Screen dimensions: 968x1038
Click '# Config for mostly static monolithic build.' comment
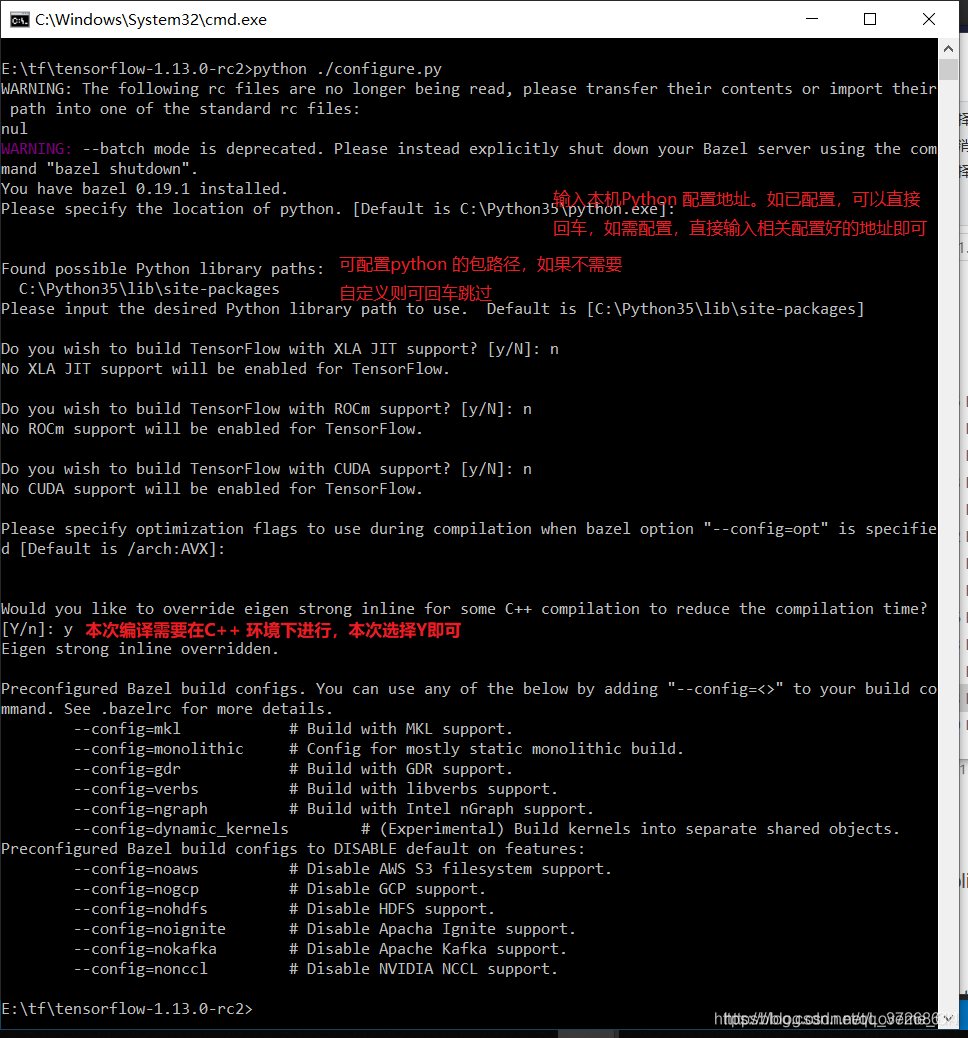(x=487, y=749)
